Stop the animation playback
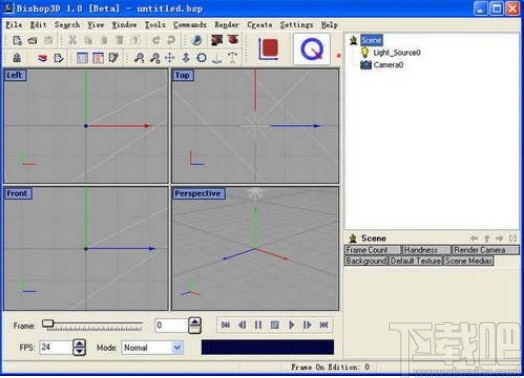 [x=275, y=325]
